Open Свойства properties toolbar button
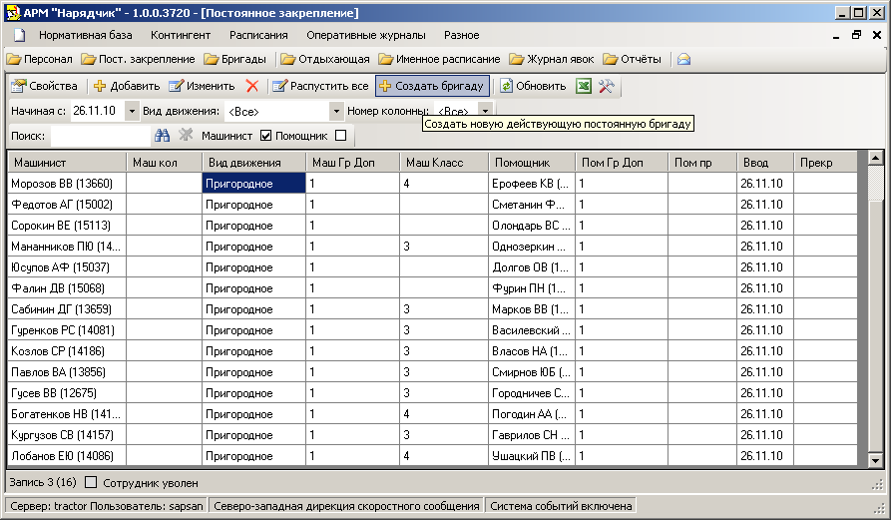 point(44,86)
